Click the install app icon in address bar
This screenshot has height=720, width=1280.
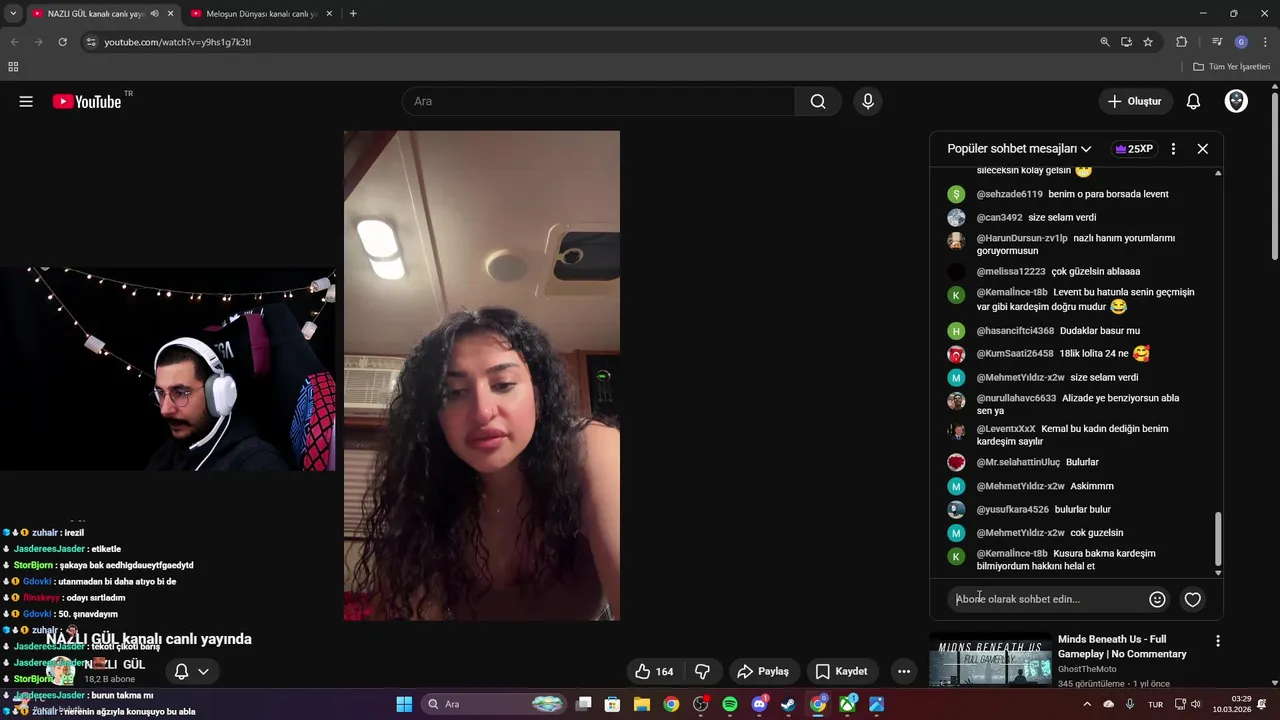tap(1126, 42)
